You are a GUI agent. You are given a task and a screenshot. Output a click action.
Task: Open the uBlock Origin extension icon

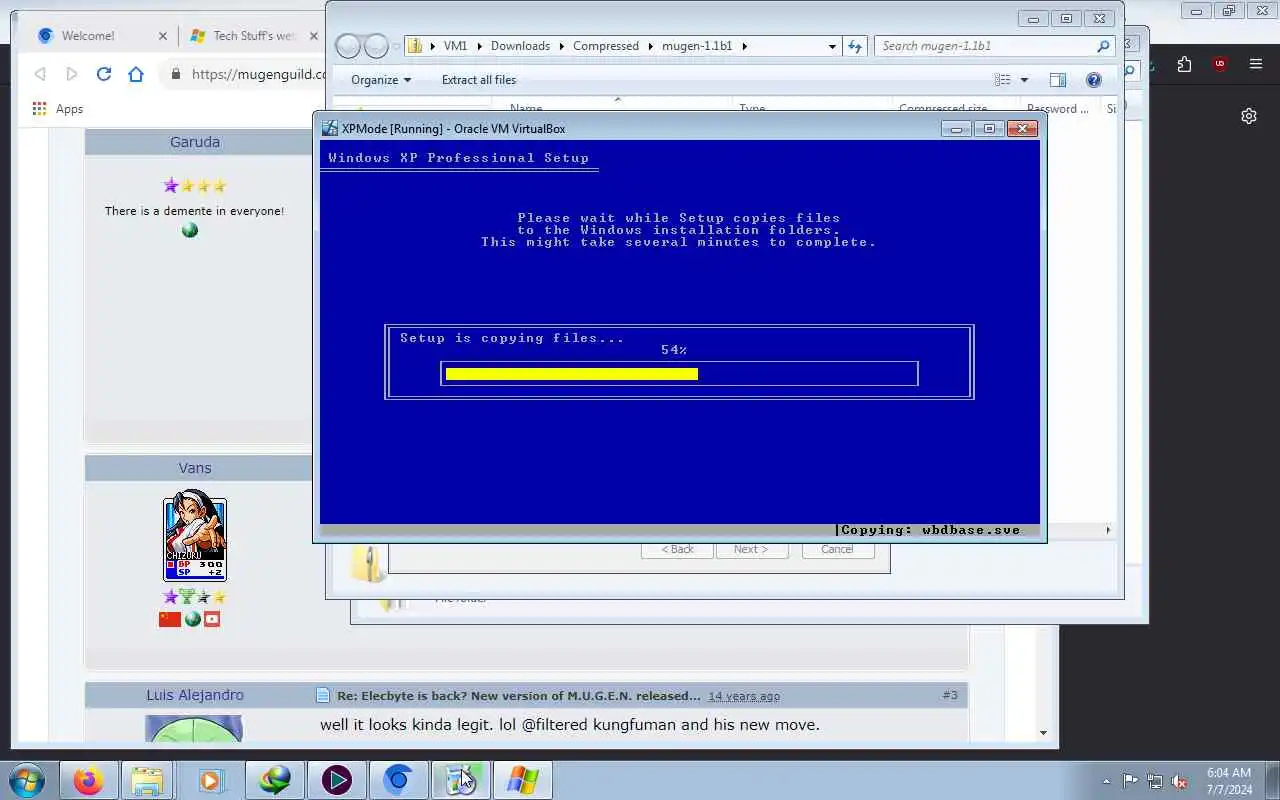click(1220, 64)
